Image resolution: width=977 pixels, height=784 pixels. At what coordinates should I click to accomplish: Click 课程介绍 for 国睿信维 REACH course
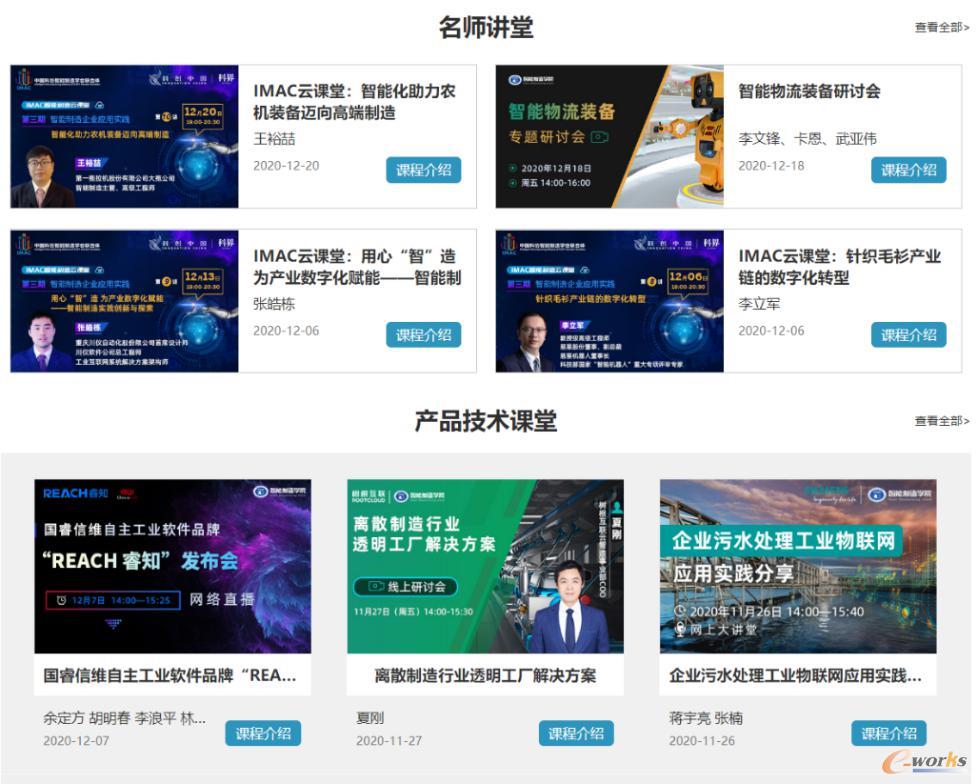coord(263,733)
